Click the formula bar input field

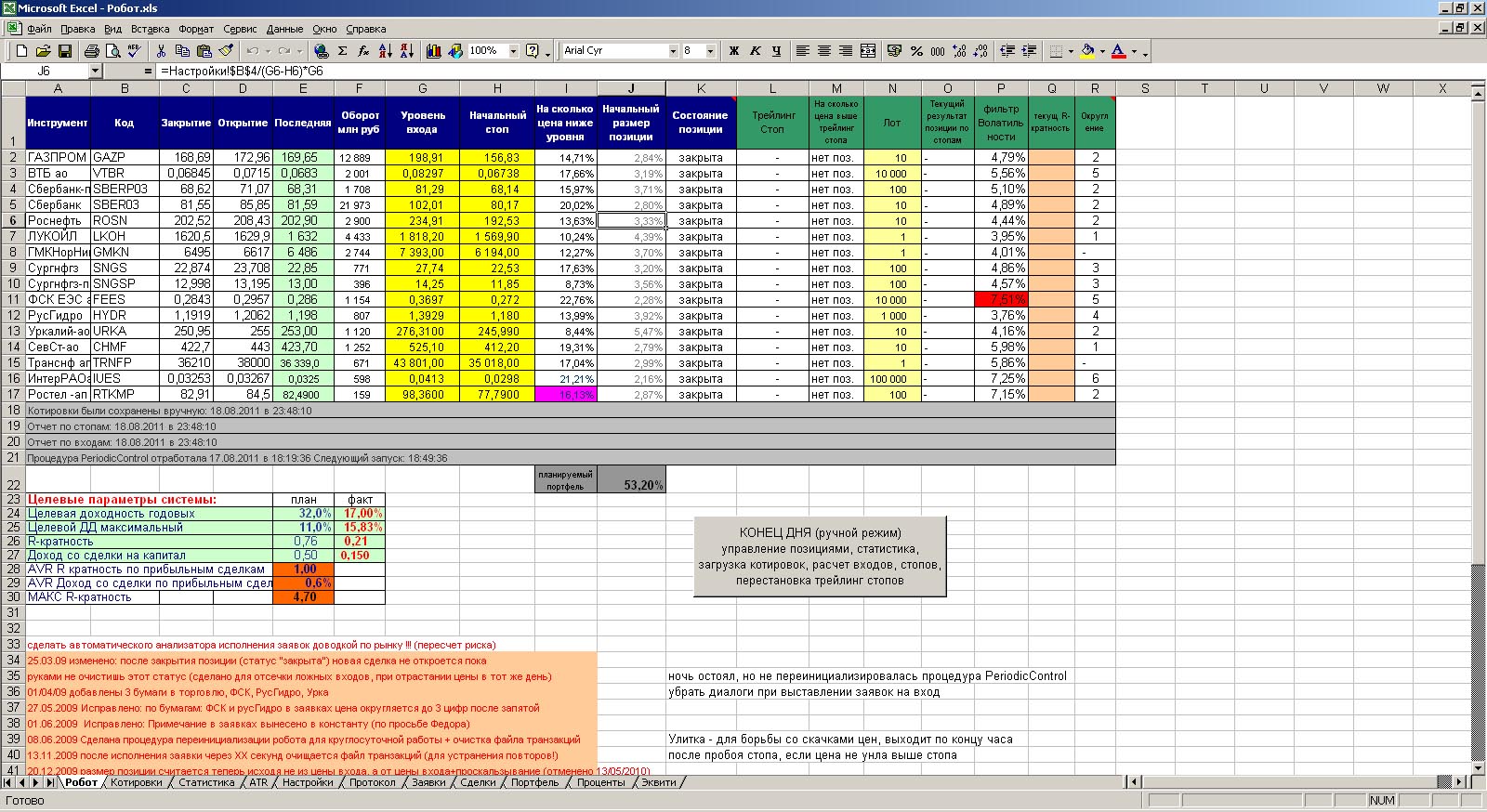pos(743,71)
